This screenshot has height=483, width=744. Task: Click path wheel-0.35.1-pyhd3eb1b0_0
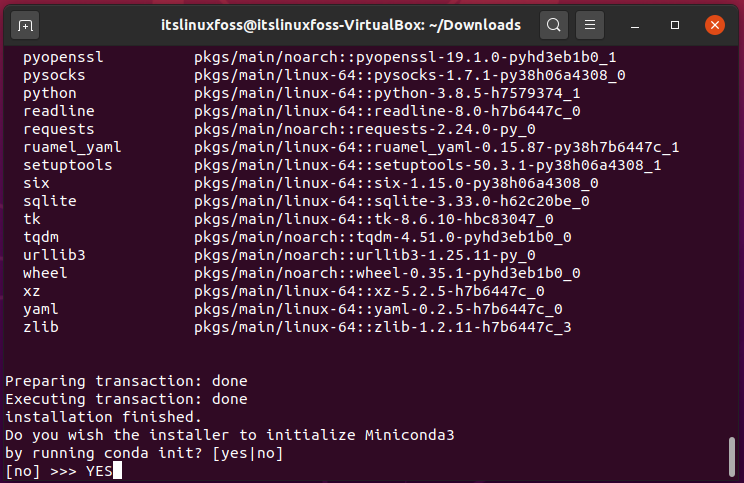(x=468, y=273)
